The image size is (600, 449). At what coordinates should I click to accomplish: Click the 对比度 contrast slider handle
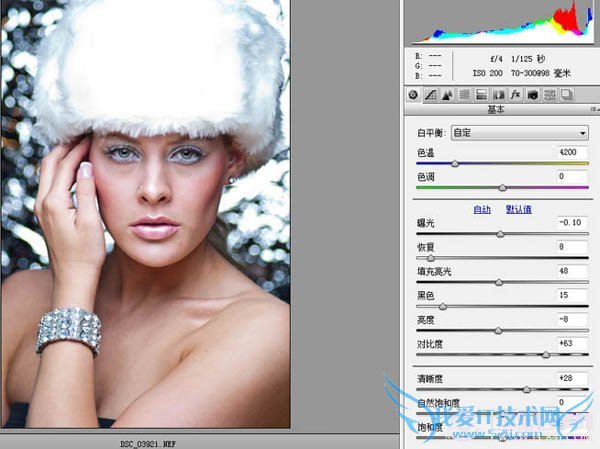[x=546, y=354]
